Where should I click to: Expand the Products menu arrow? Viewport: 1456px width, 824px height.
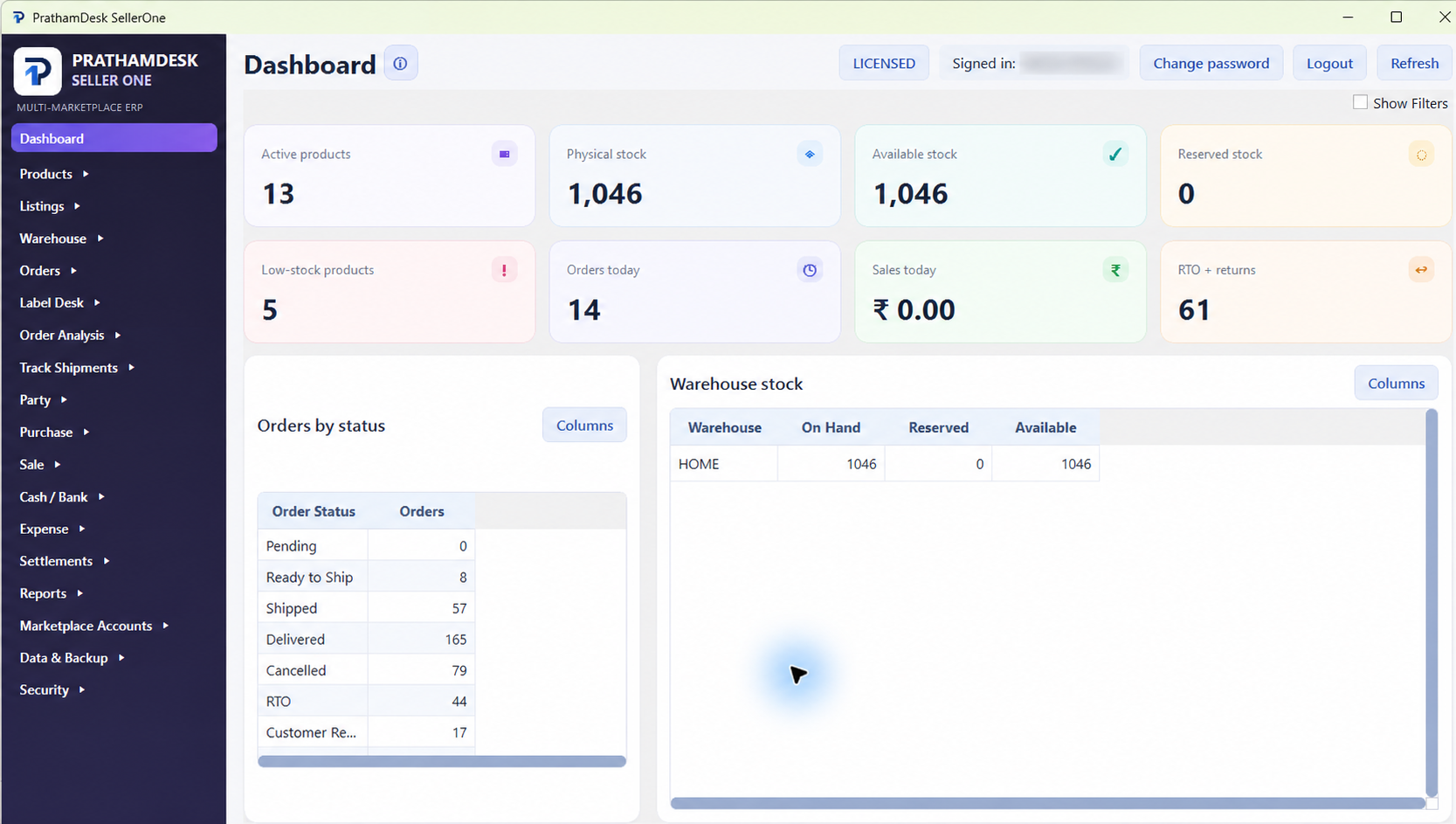click(x=86, y=174)
